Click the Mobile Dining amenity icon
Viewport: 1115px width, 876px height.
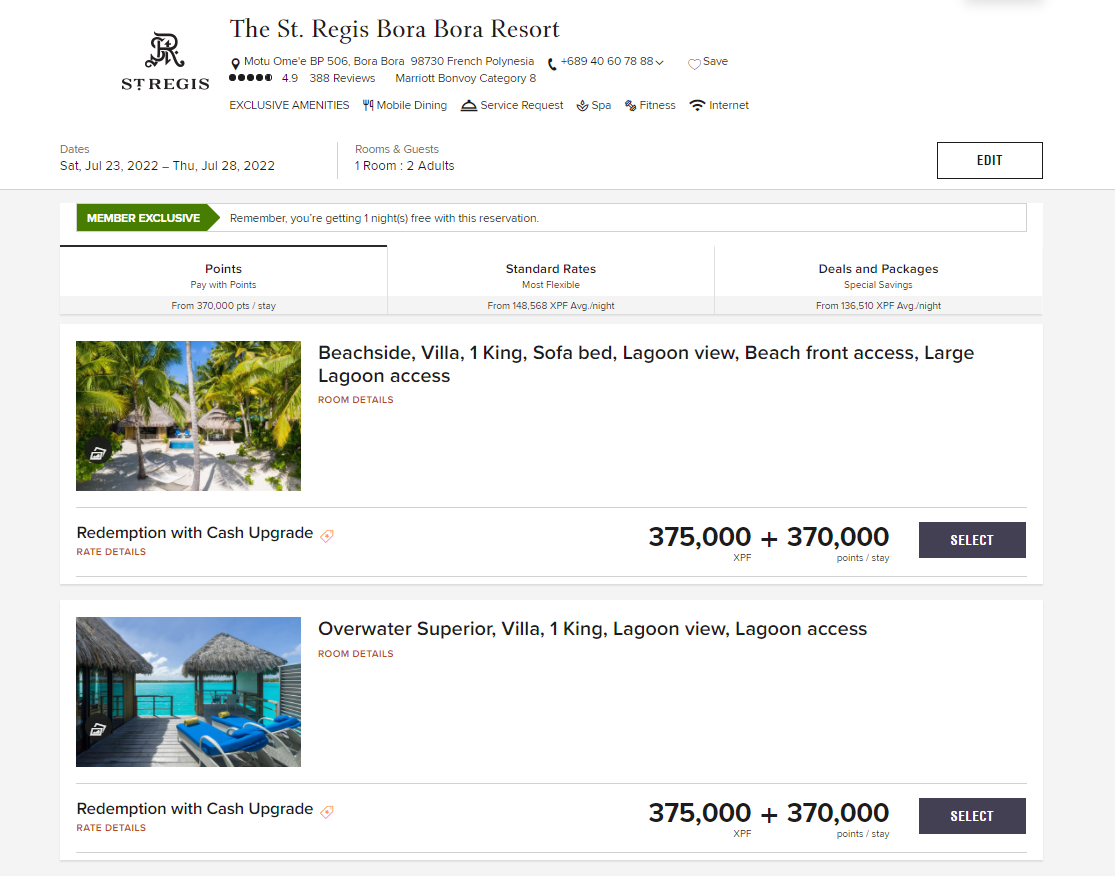point(369,105)
